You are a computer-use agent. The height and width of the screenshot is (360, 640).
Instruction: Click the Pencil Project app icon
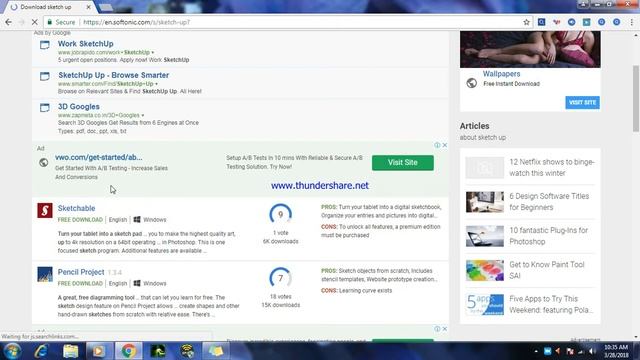(45, 274)
